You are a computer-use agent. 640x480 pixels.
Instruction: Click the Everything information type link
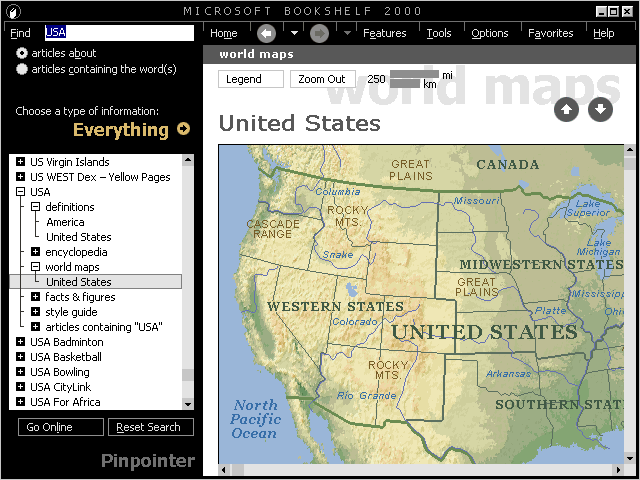pyautogui.click(x=121, y=129)
